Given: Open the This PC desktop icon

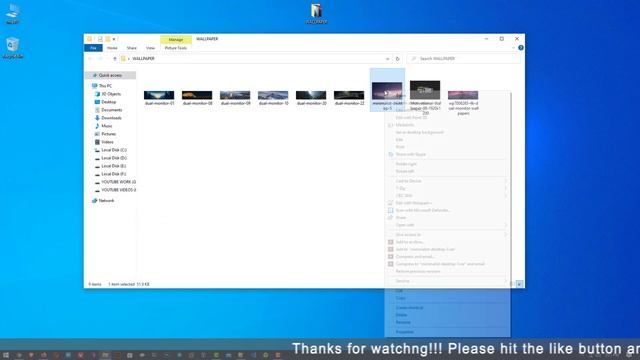Looking at the screenshot, I should 12,13.
